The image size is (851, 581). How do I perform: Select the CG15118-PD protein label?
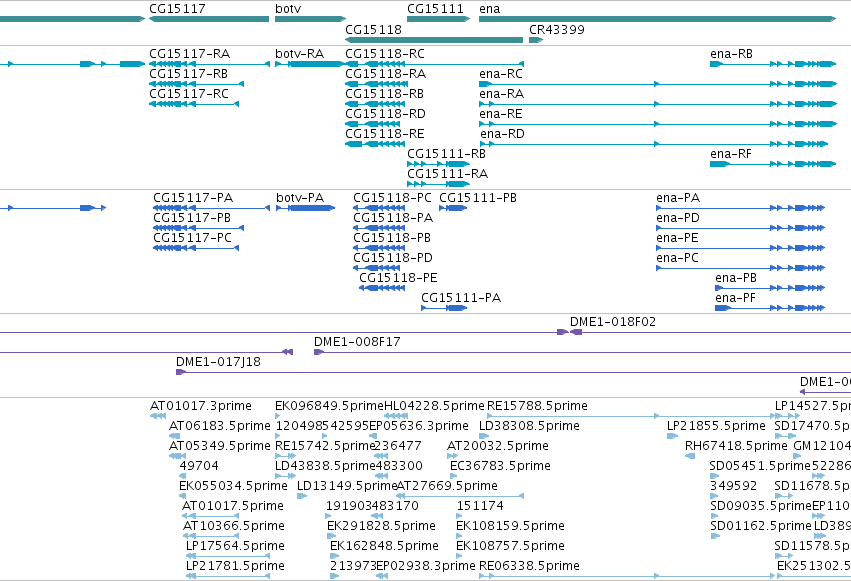click(393, 258)
